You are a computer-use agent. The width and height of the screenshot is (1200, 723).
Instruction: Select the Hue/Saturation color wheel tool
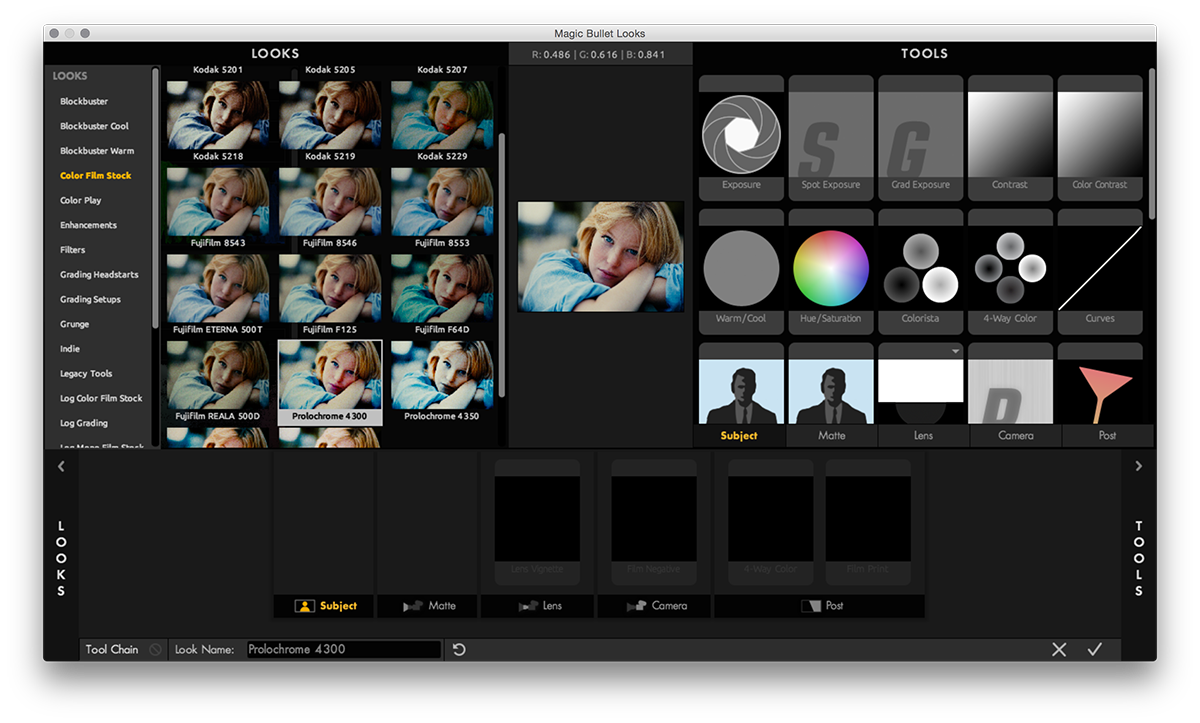coord(830,267)
